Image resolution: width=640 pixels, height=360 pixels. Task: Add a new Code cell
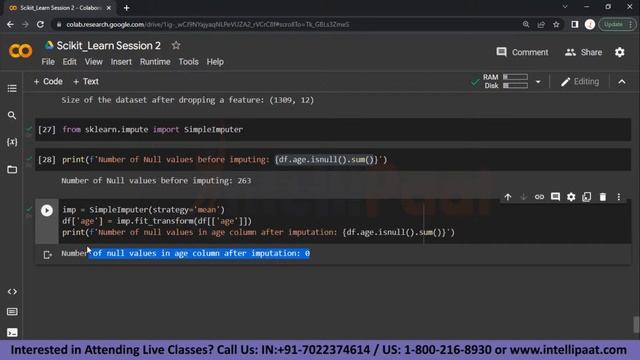coord(48,82)
